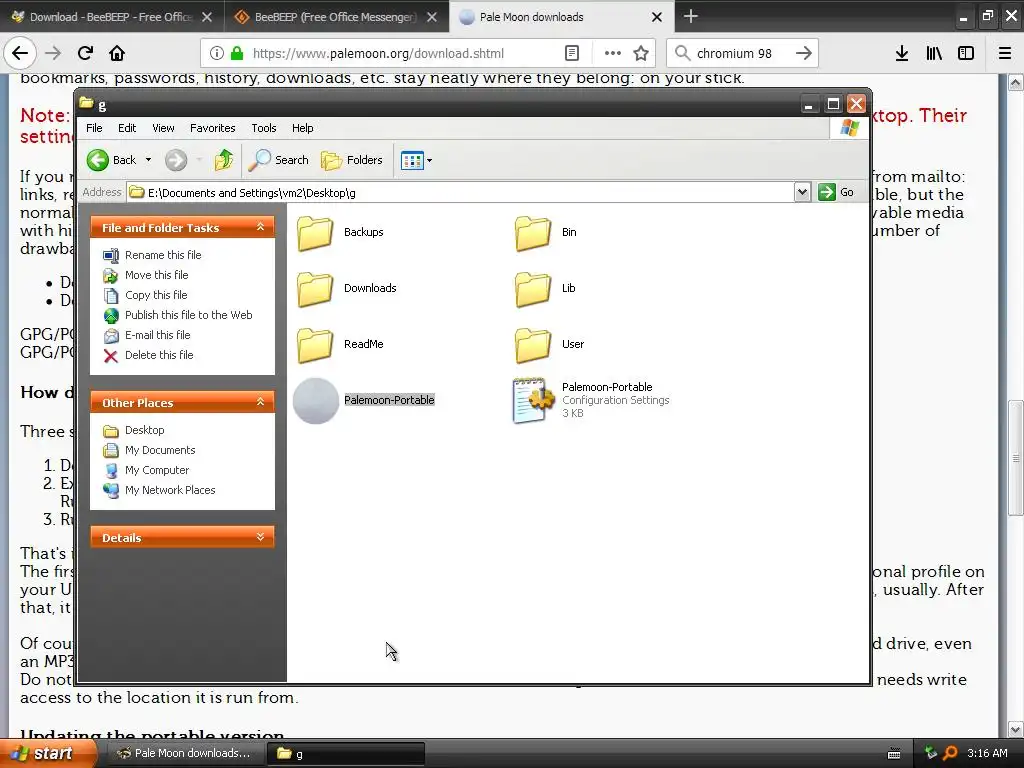The image size is (1024, 768).
Task: Click the browser reload icon
Action: click(85, 53)
